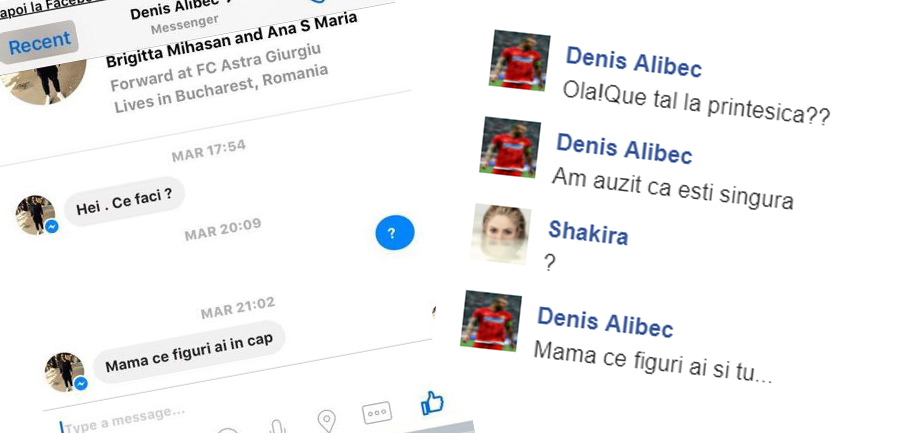923x433 pixels.
Task: Open Denis Alibec link above "Mama ce figuri ai si tu..."
Action: (x=605, y=322)
